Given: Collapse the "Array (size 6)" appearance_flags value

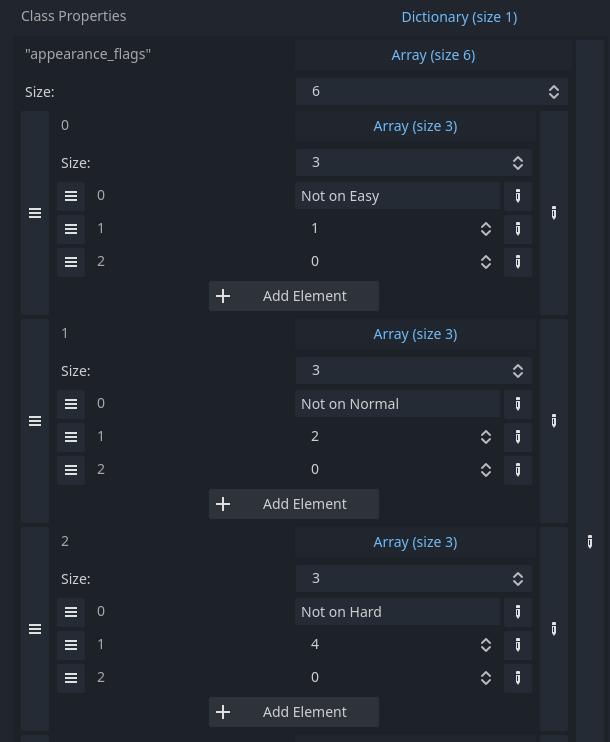Looking at the screenshot, I should pos(433,55).
